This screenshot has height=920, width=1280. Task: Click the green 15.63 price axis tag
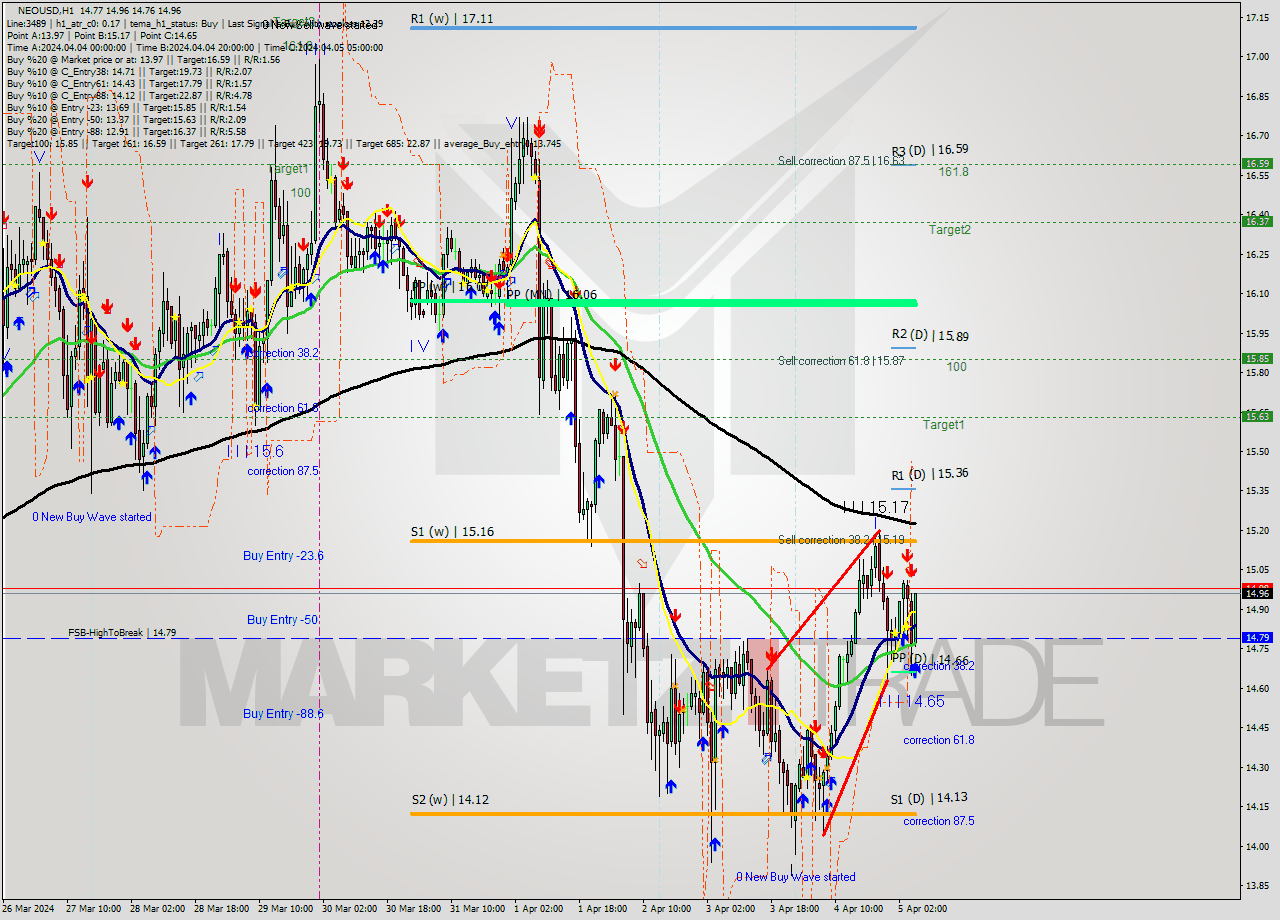click(x=1256, y=416)
